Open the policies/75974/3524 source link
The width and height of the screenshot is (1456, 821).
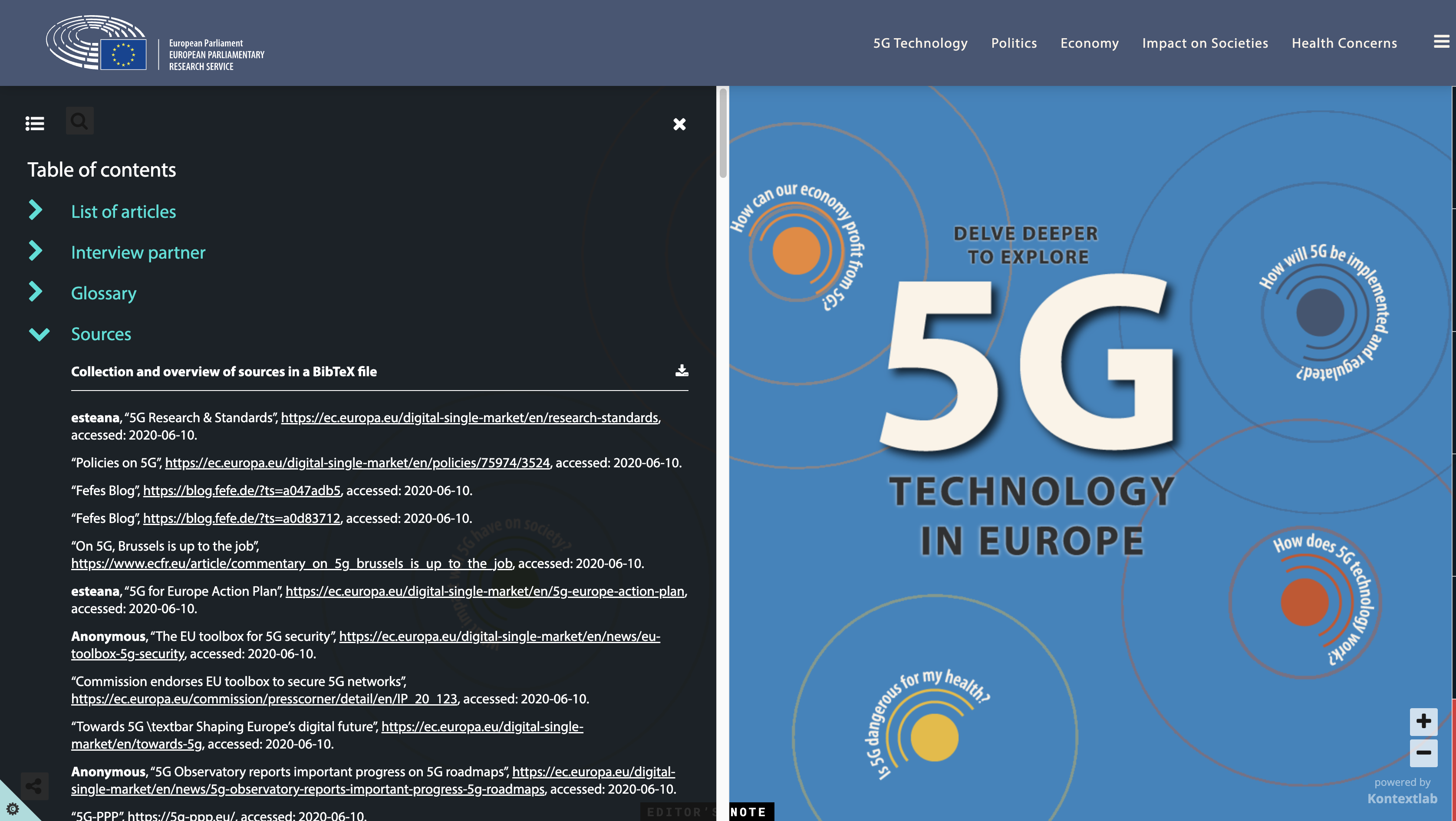coord(357,463)
